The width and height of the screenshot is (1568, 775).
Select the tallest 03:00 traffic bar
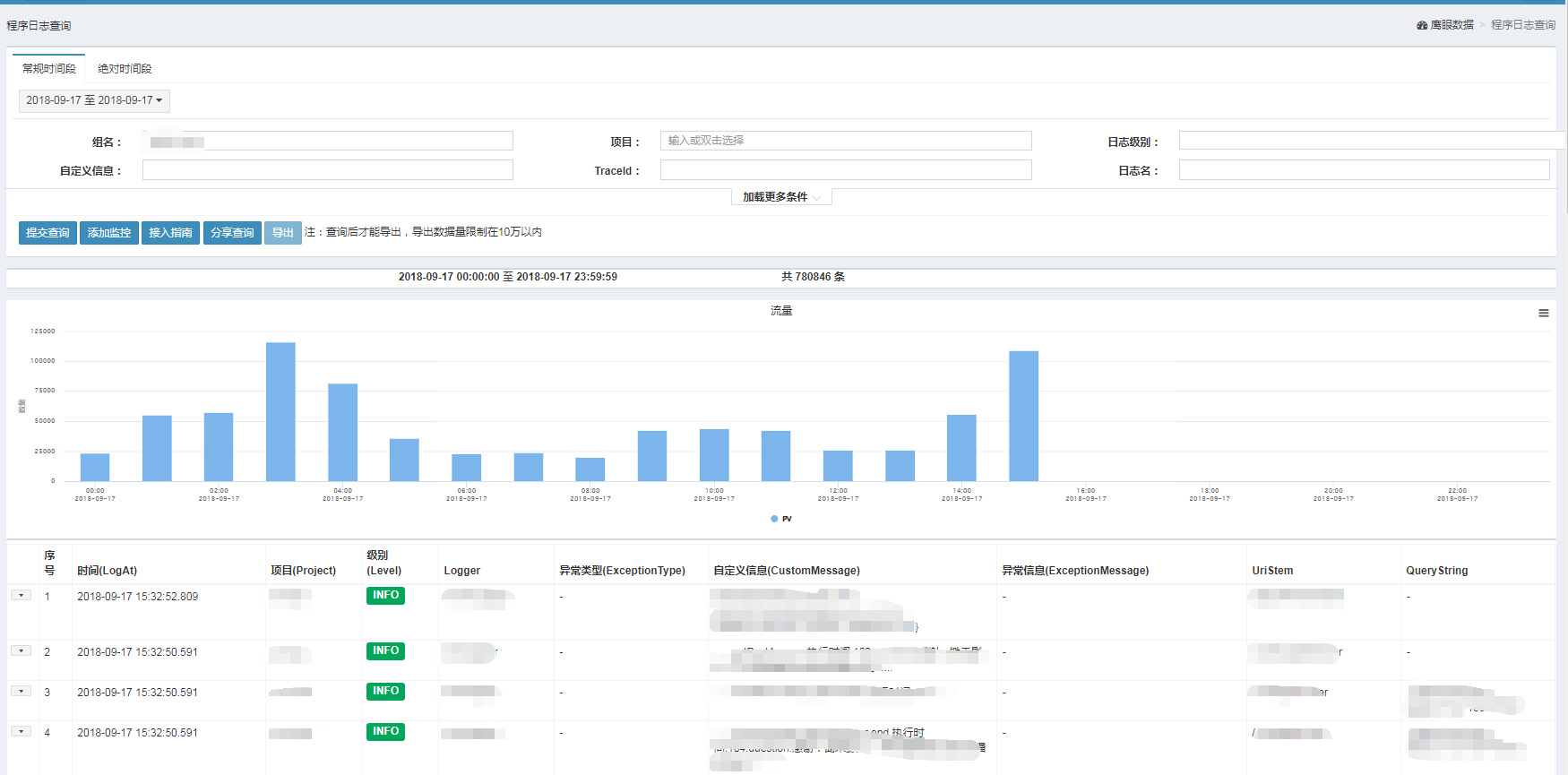(280, 412)
